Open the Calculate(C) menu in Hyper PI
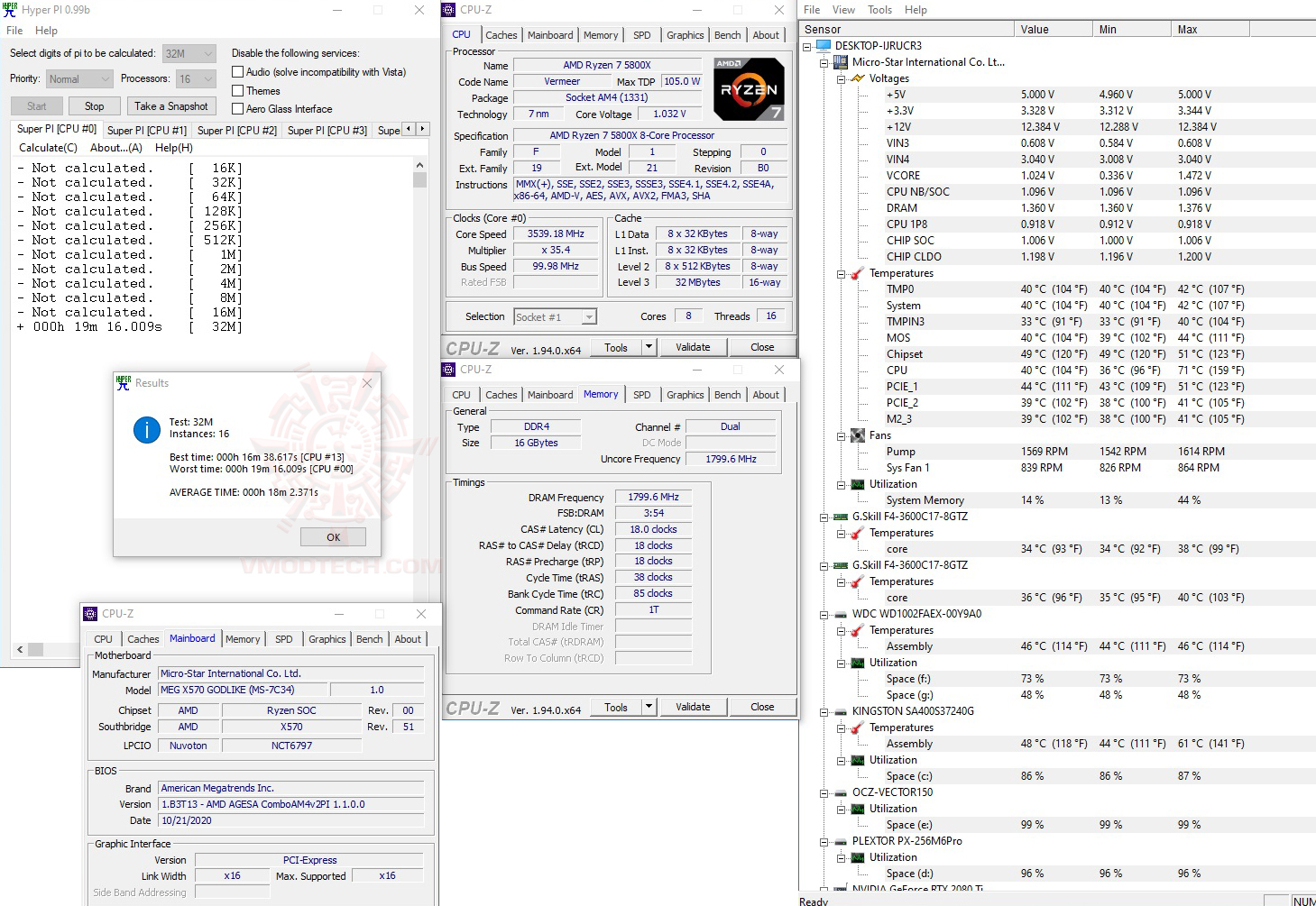 (48, 148)
